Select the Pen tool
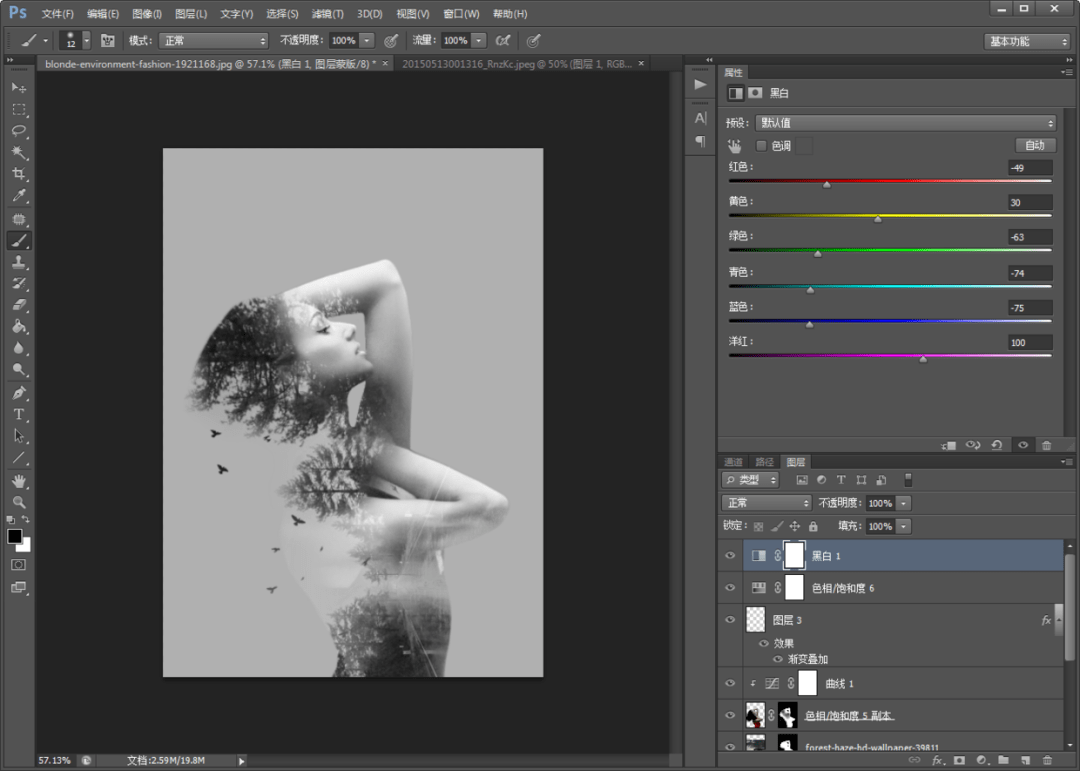 pos(19,393)
